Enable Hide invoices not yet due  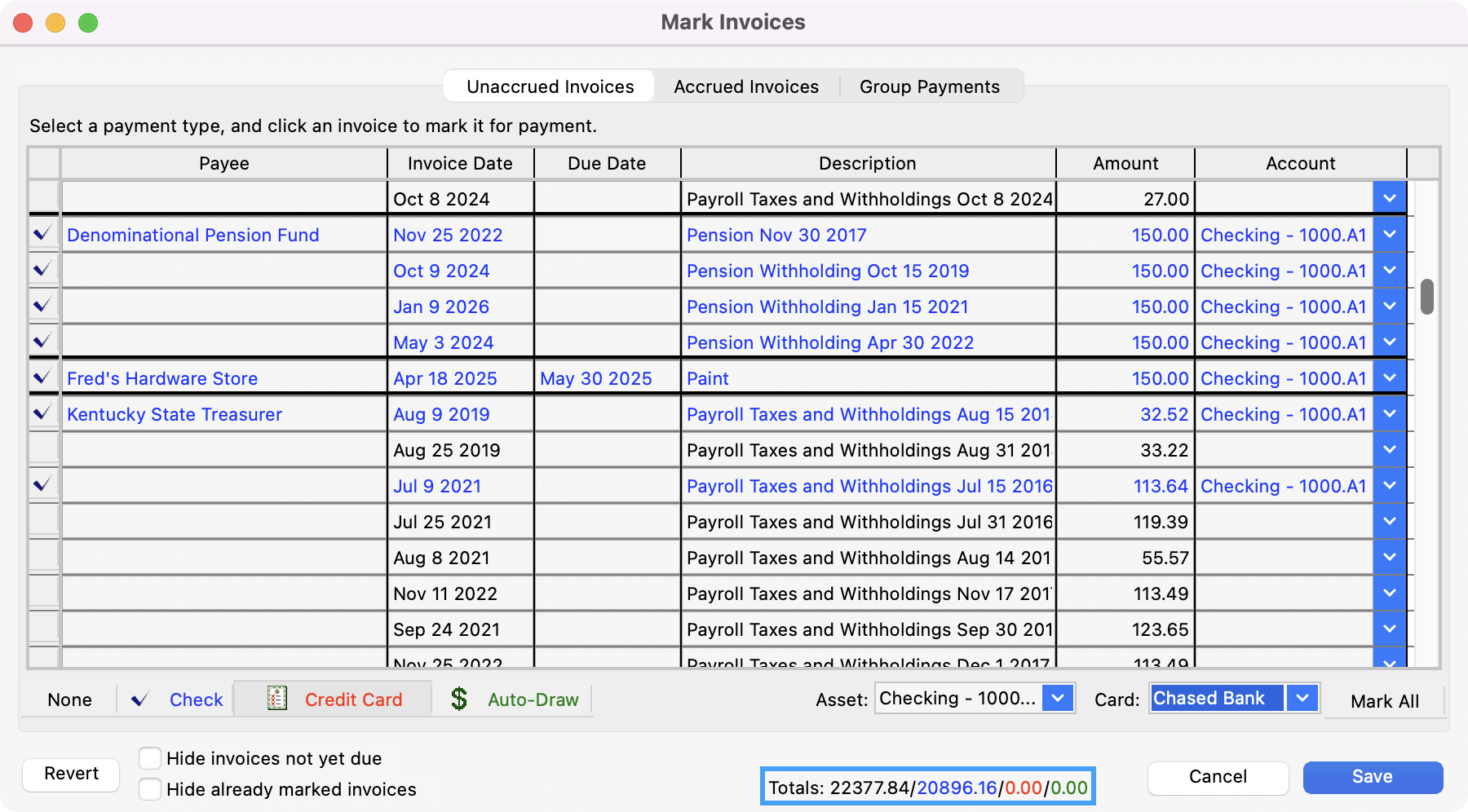tap(150, 758)
